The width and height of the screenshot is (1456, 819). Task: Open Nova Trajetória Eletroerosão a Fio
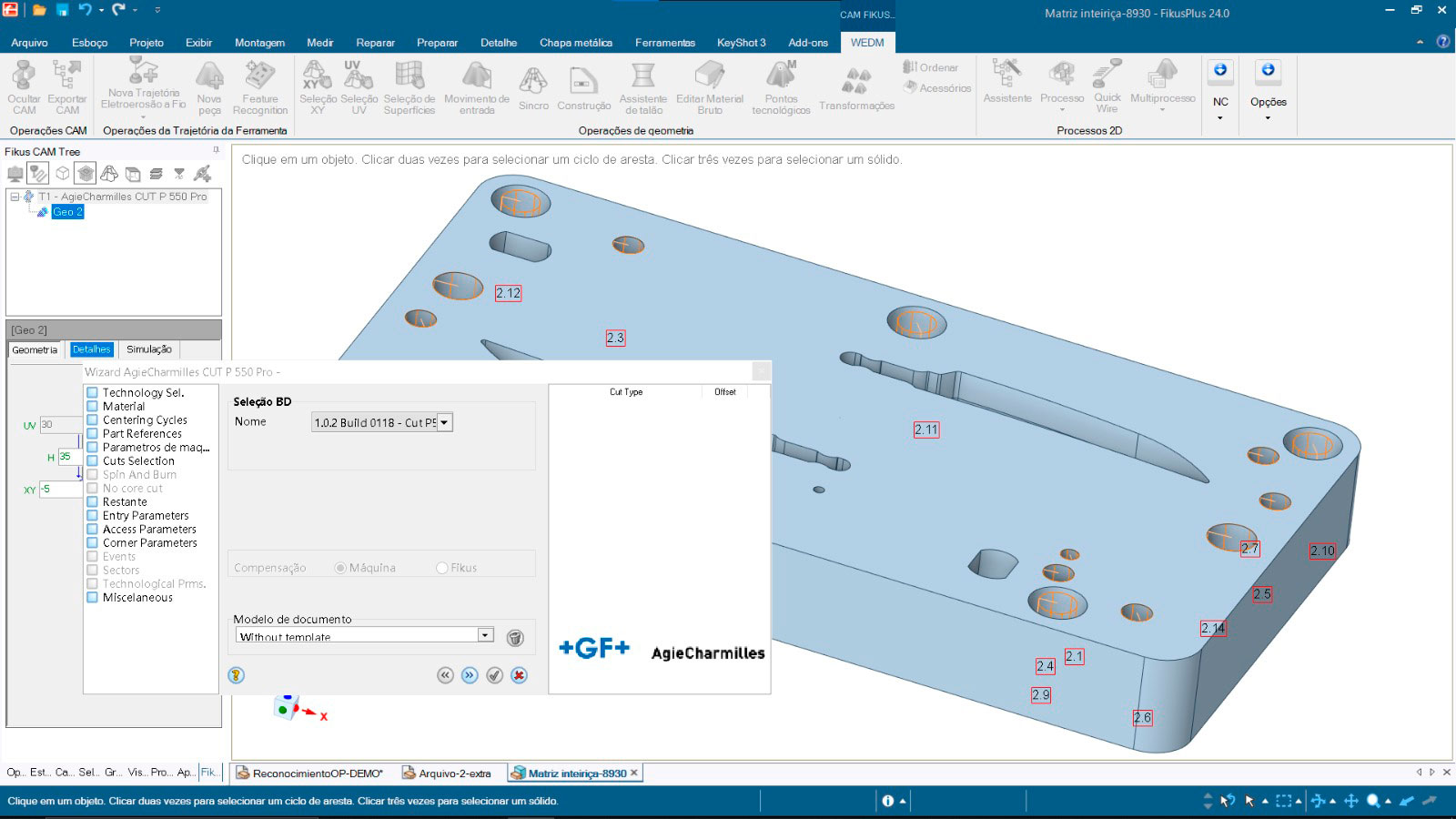pos(143,87)
